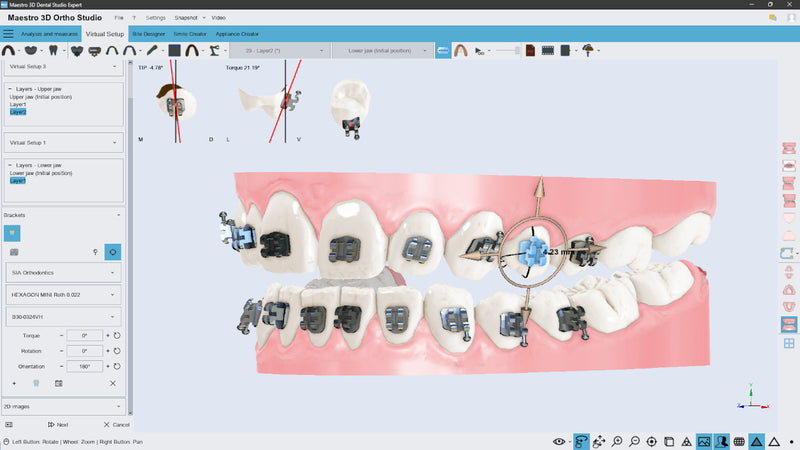
Task: Open the SIA Orthodontics manufacturer dropdown
Action: point(64,272)
